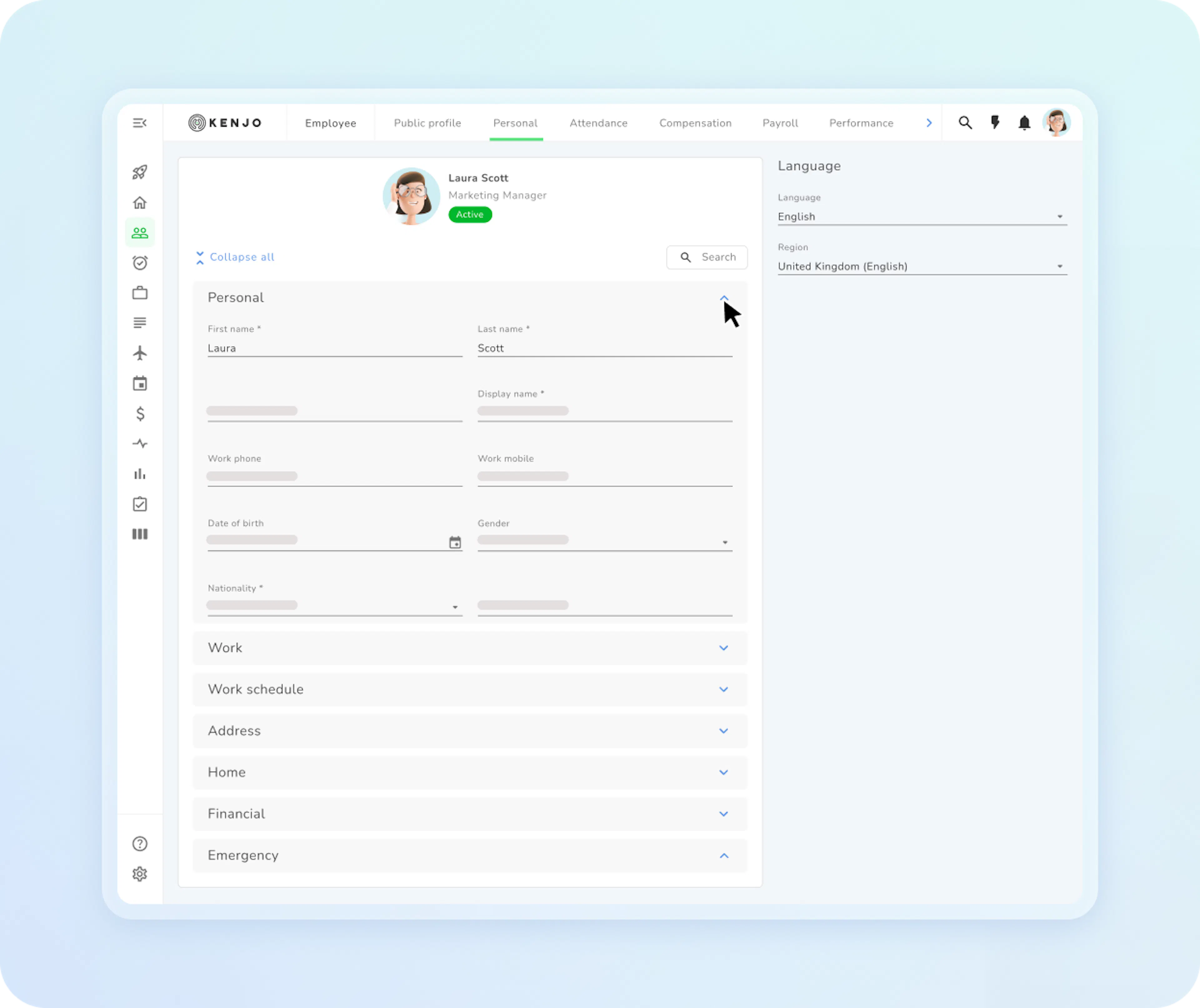Click the Search field button
The image size is (1200, 1008).
707,257
